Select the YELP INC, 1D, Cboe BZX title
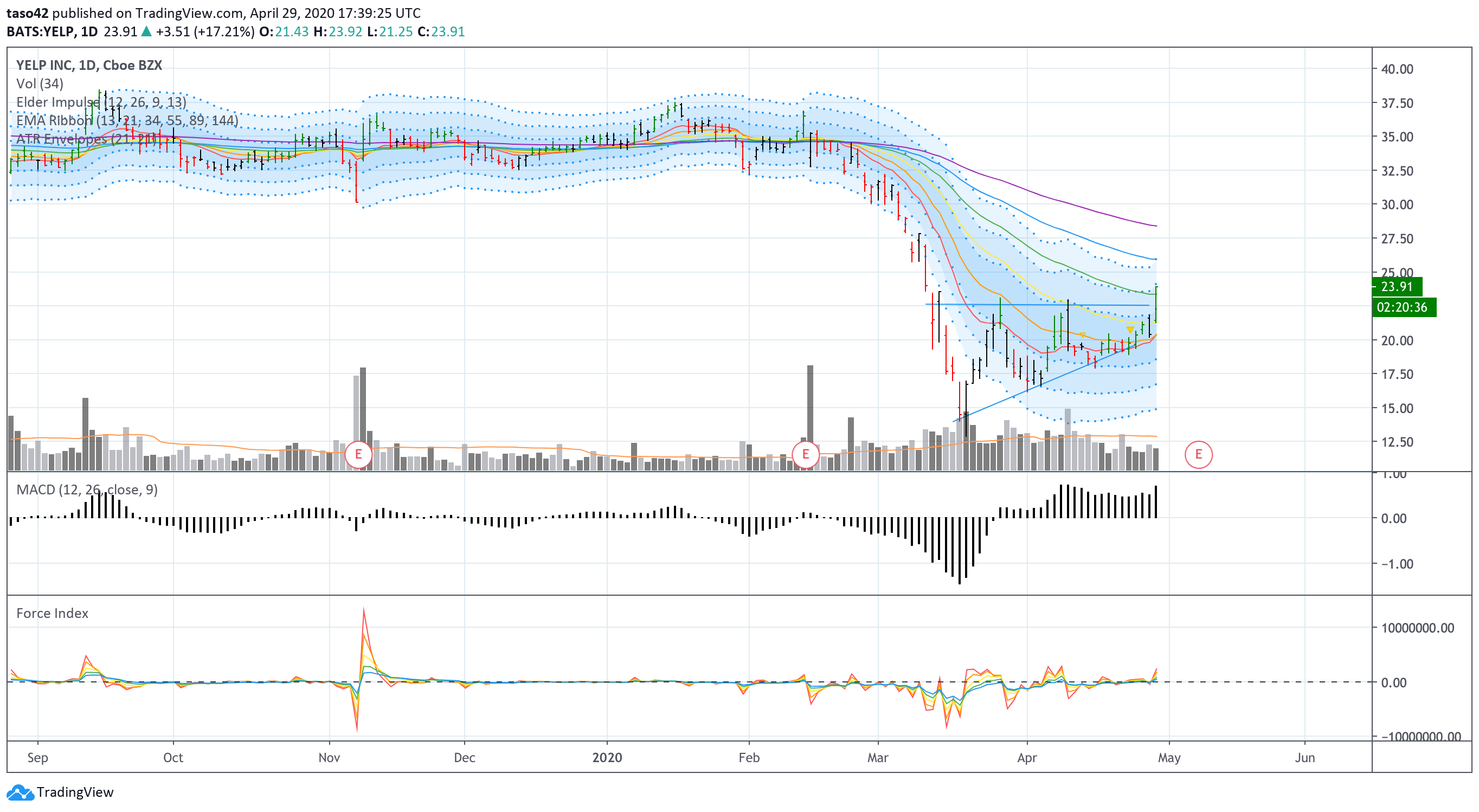Image resolution: width=1479 pixels, height=812 pixels. [x=89, y=66]
